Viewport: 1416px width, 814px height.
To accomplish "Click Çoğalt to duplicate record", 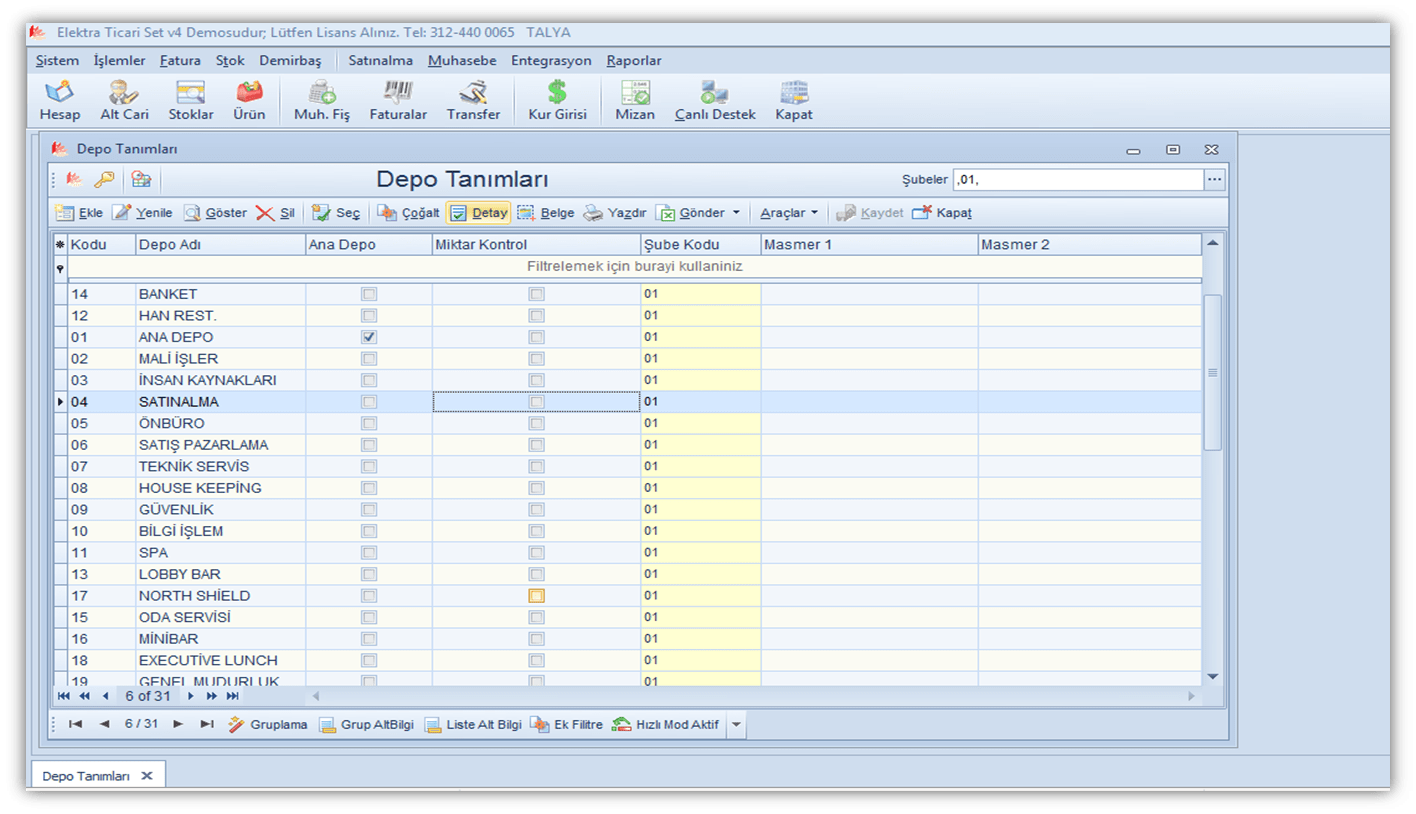I will point(408,213).
